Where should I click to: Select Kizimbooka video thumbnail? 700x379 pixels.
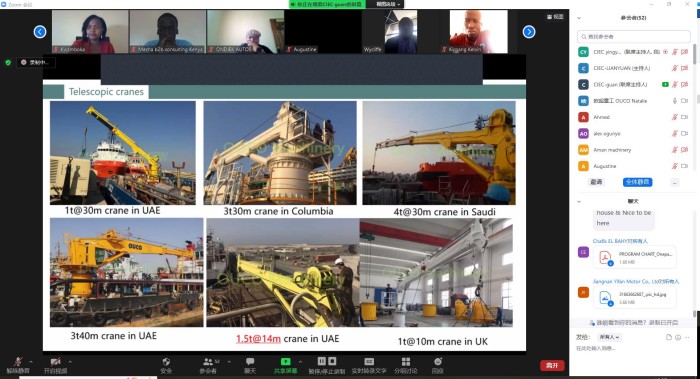click(90, 31)
